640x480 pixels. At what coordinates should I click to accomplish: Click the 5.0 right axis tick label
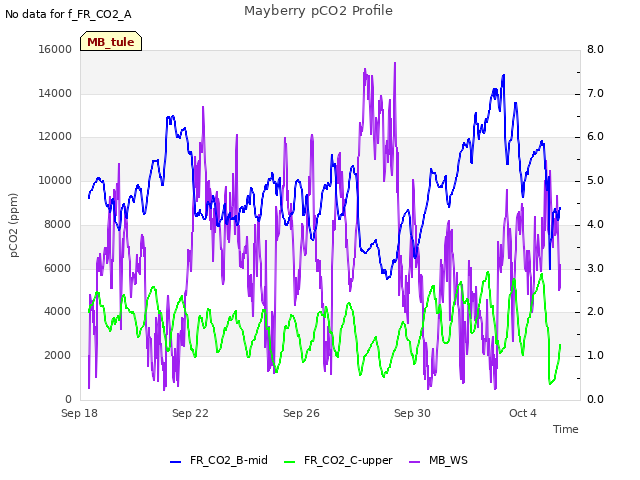(x=595, y=180)
